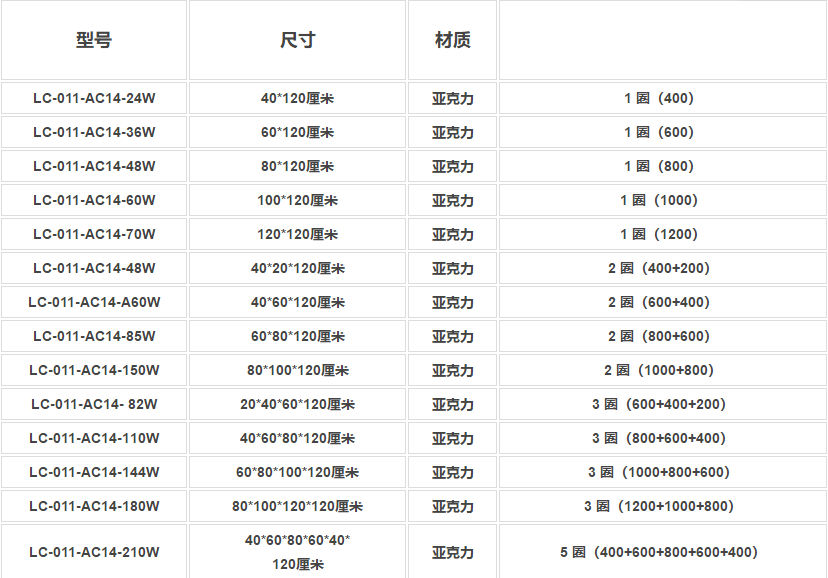
Task: Click the LC-011-AC14-60W model cell
Action: point(94,200)
